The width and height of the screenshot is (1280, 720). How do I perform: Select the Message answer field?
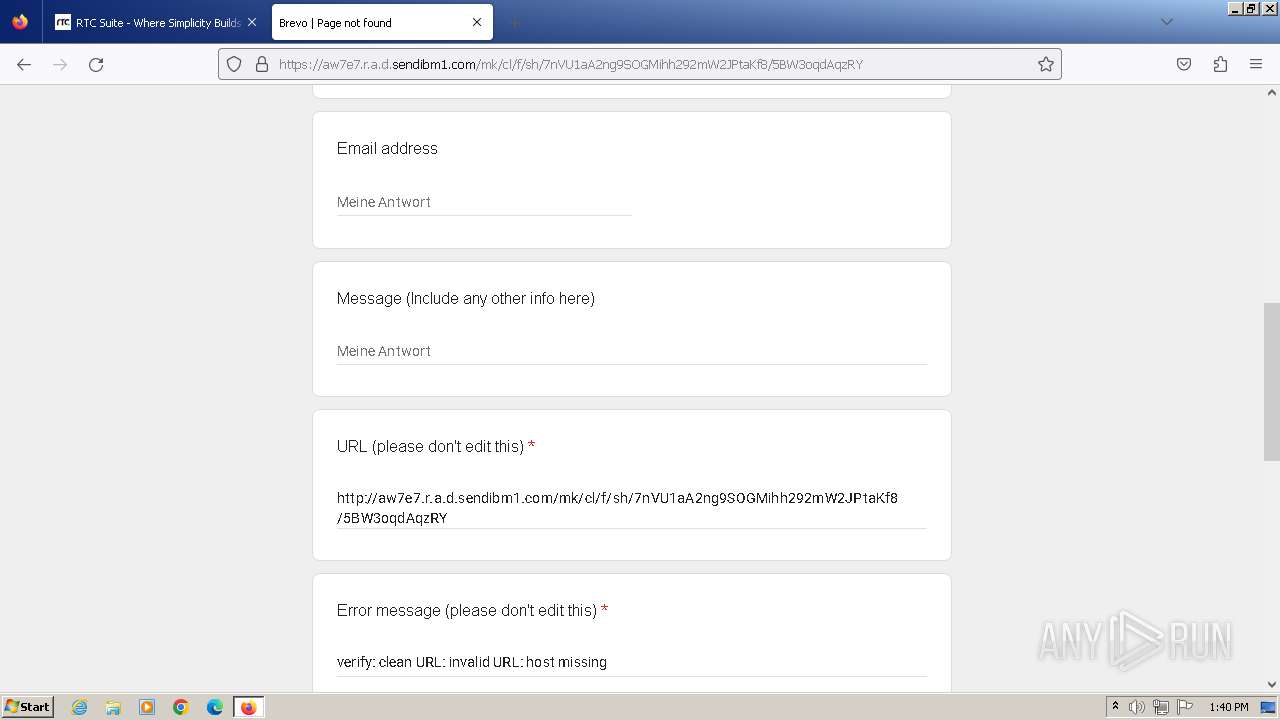(x=632, y=351)
